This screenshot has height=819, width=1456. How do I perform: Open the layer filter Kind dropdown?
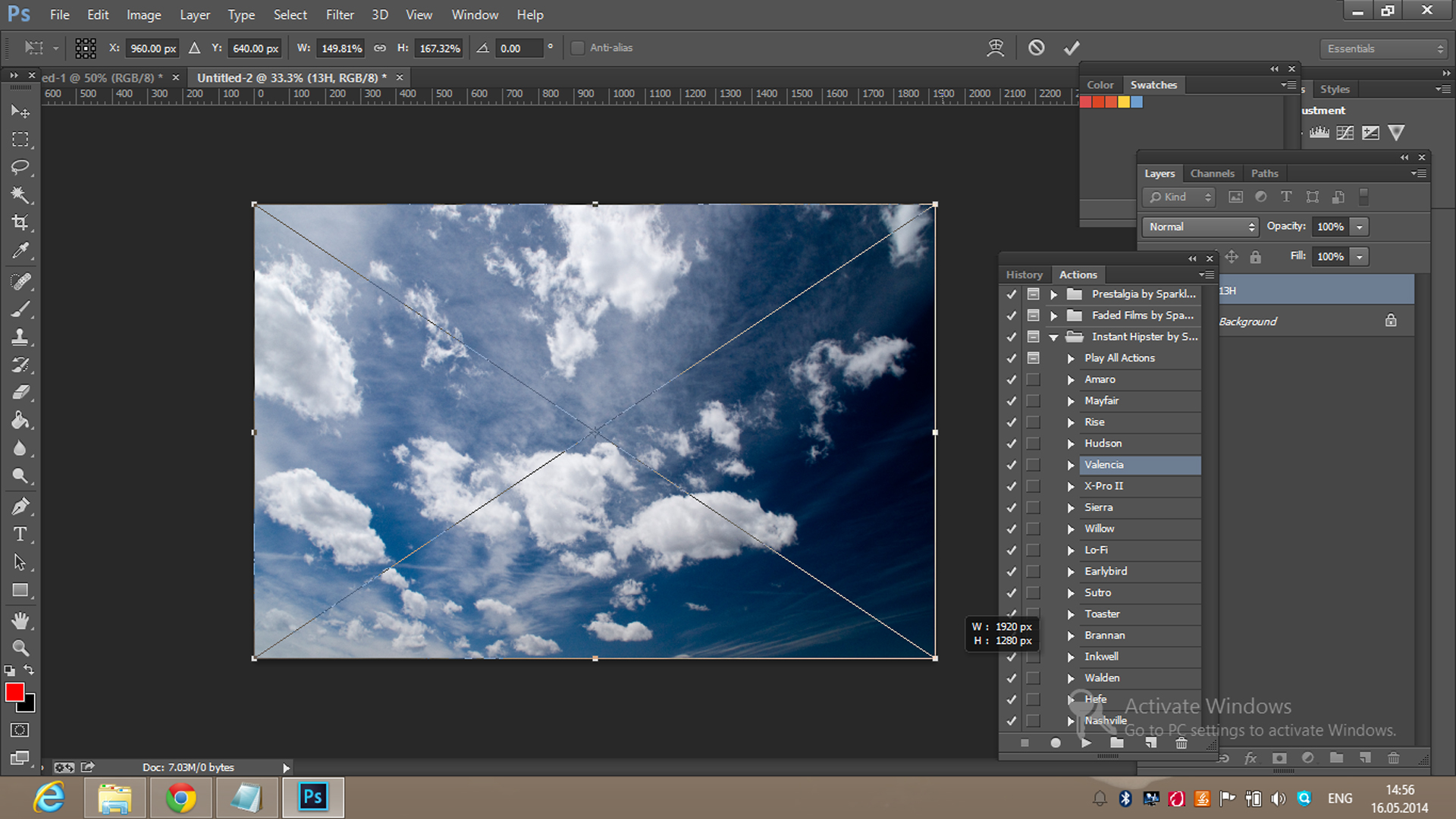(x=1178, y=197)
